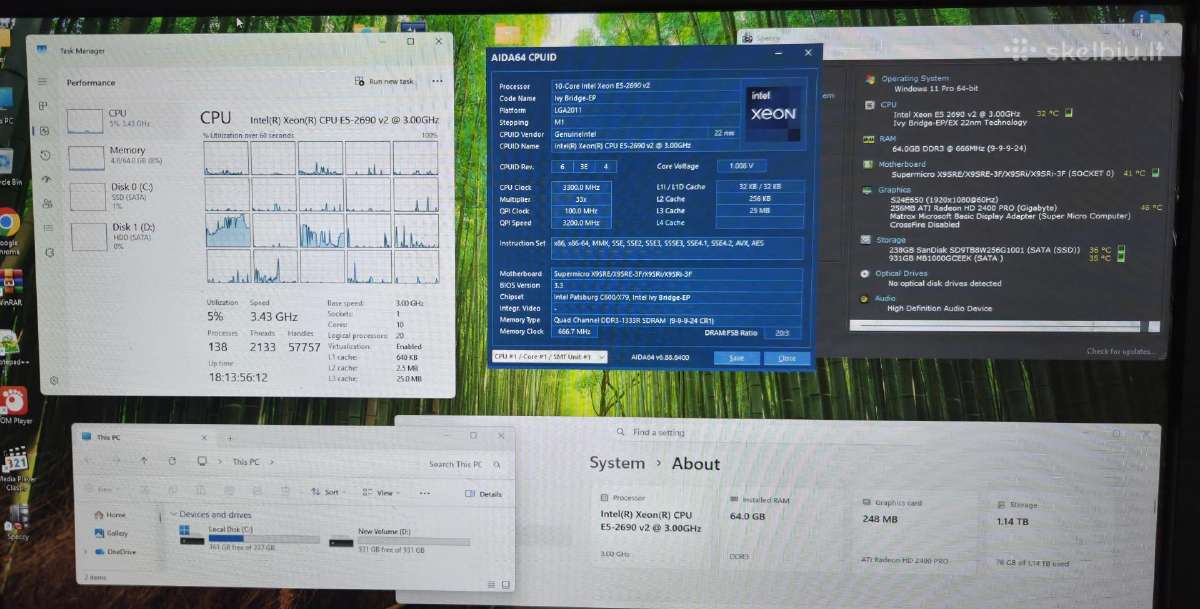Click Close button in AIDA64 CPUID
The image size is (1200, 609).
787,358
